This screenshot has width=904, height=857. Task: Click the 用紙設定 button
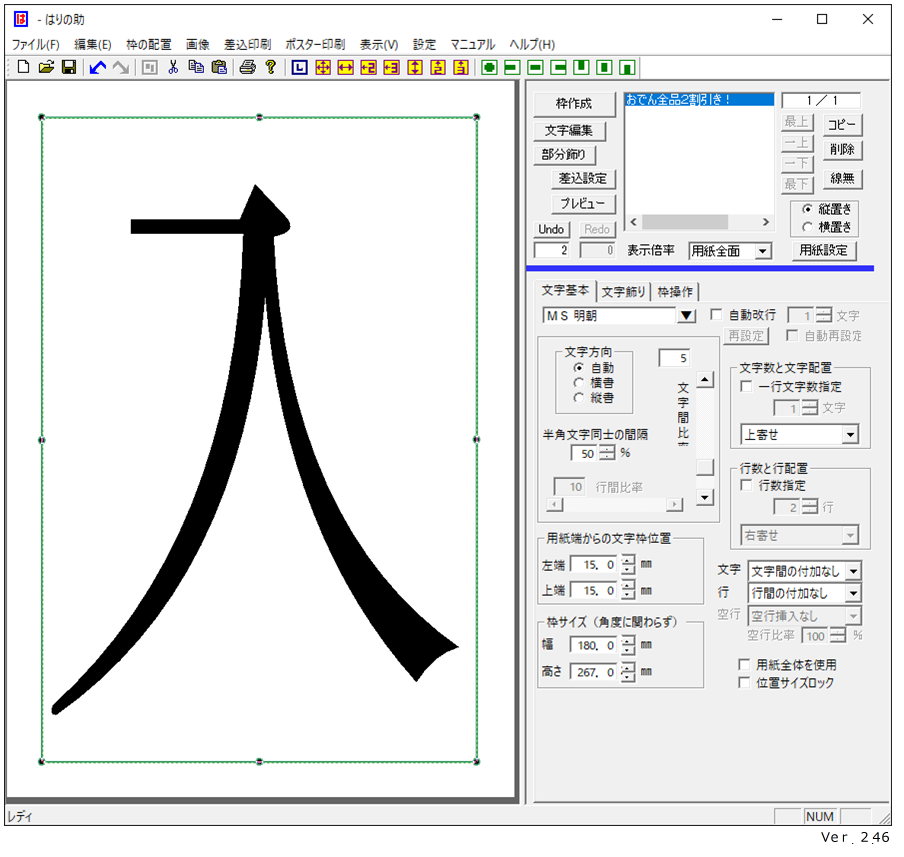point(823,251)
